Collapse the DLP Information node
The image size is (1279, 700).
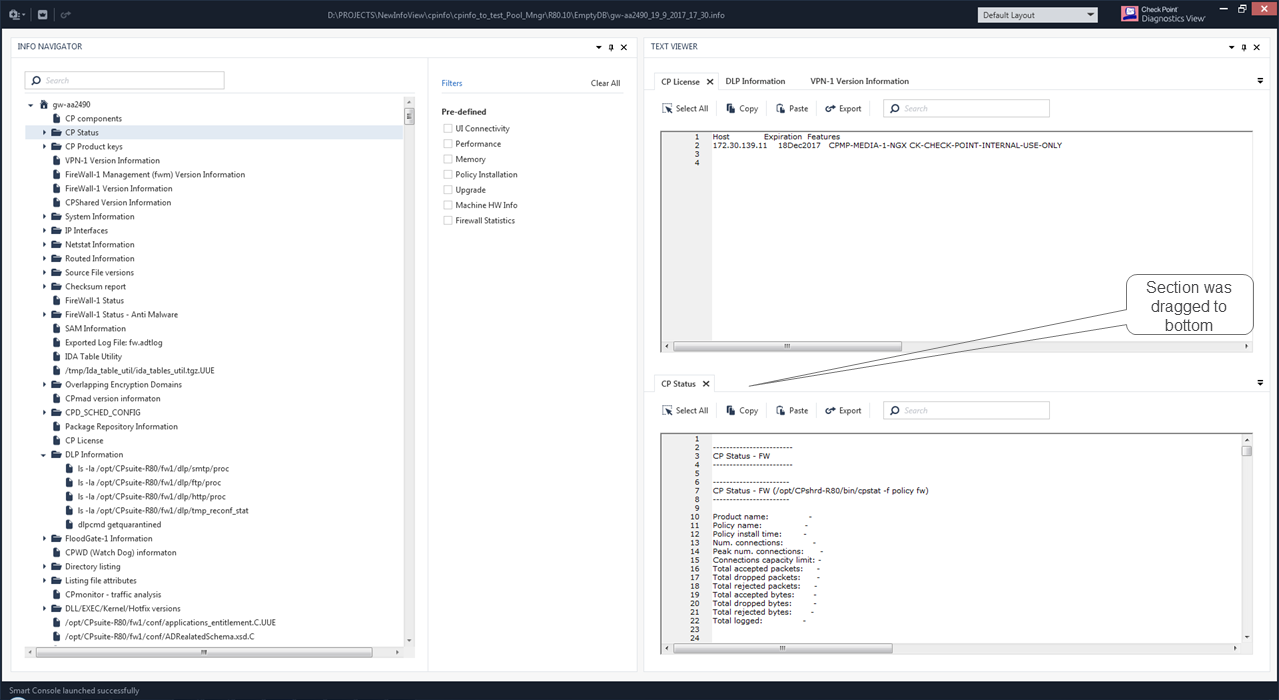click(44, 454)
